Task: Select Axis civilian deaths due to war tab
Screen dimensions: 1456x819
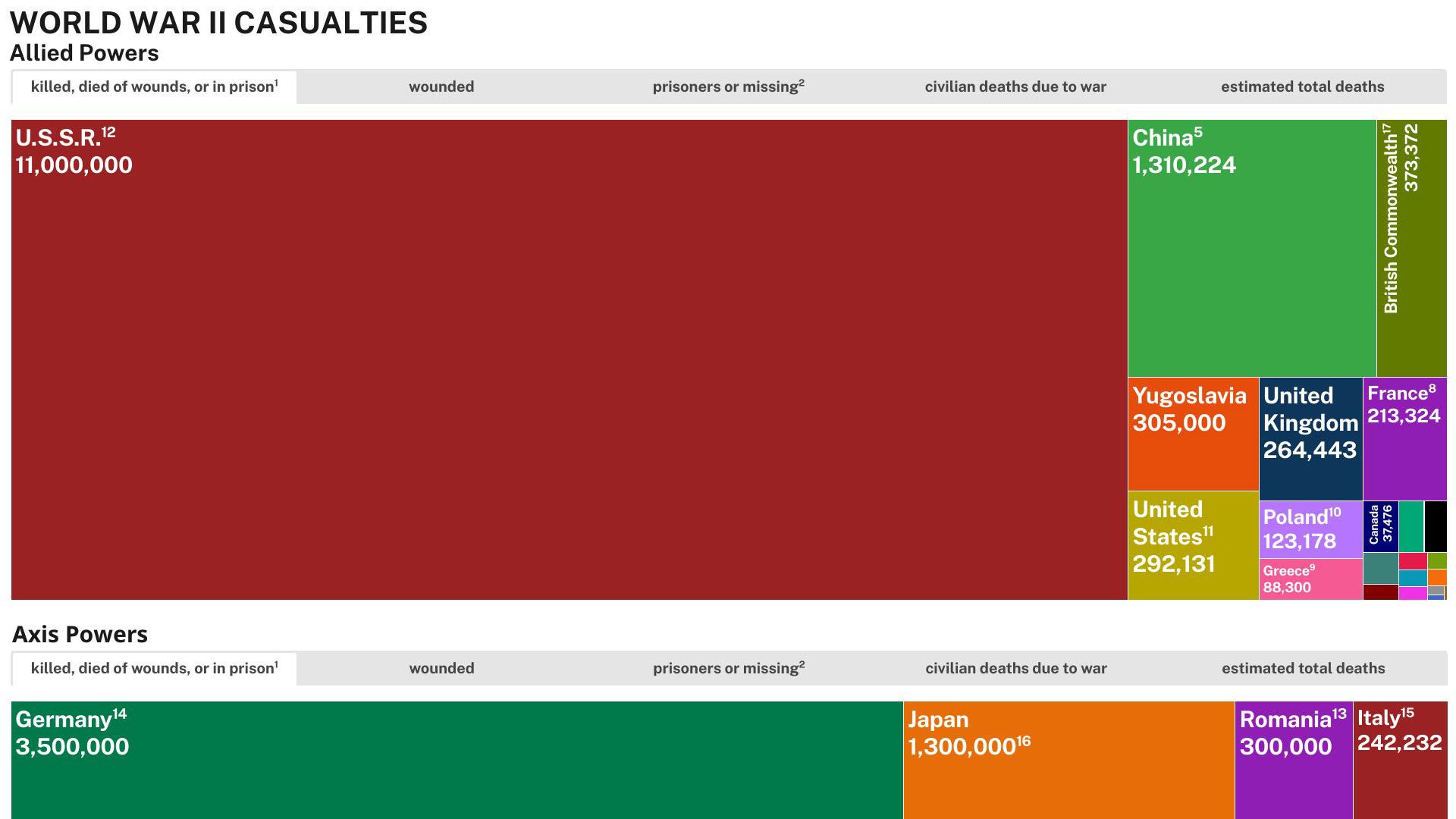Action: [1015, 669]
